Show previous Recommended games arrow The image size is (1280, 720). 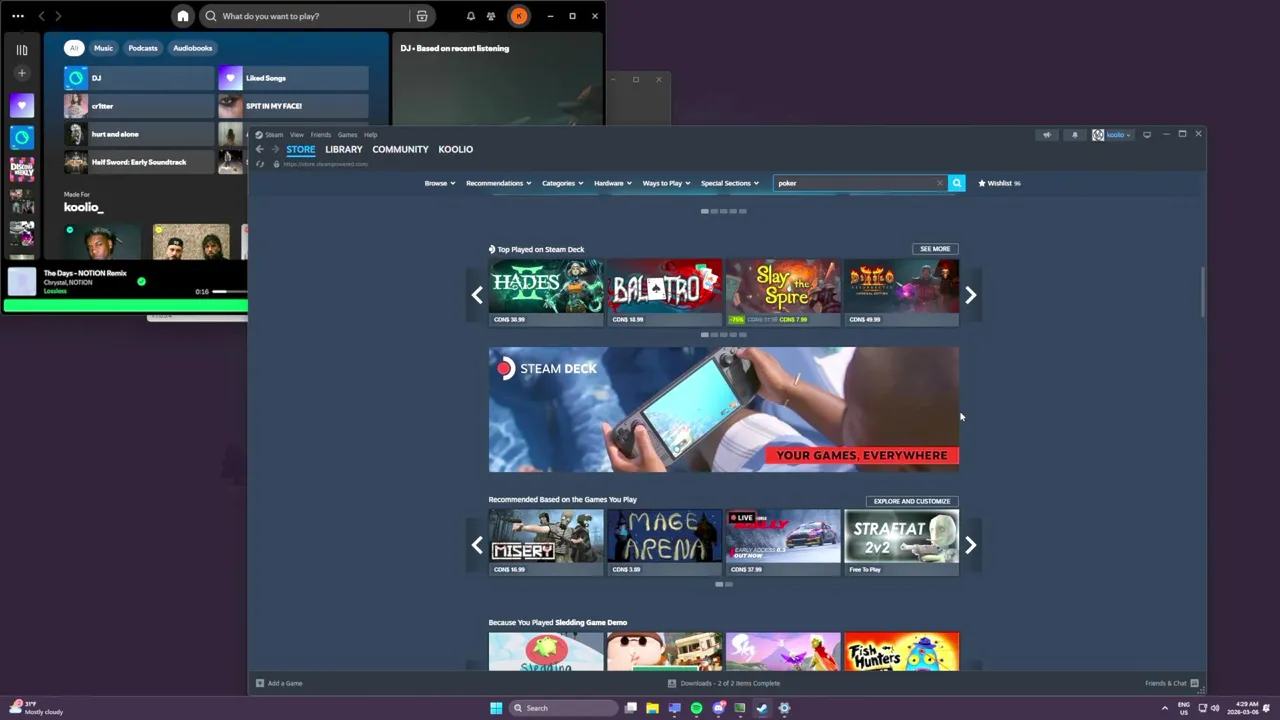[477, 545]
